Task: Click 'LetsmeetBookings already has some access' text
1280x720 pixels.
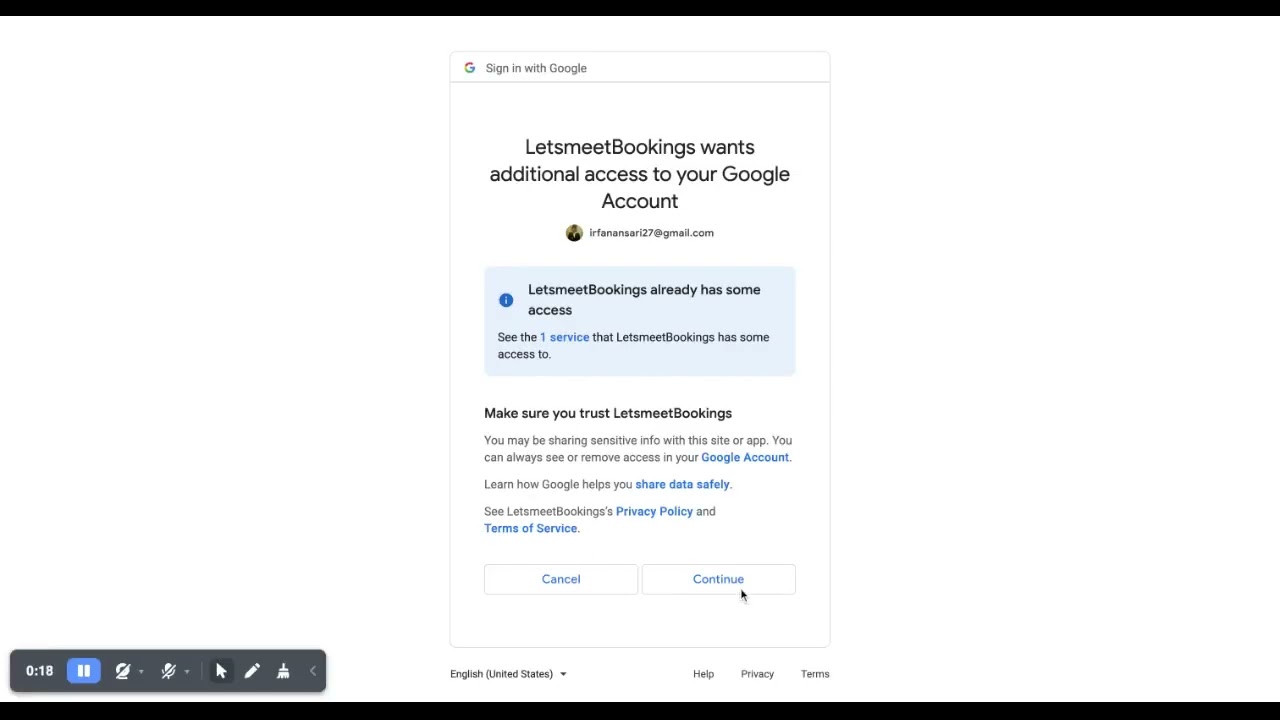Action: coord(644,300)
